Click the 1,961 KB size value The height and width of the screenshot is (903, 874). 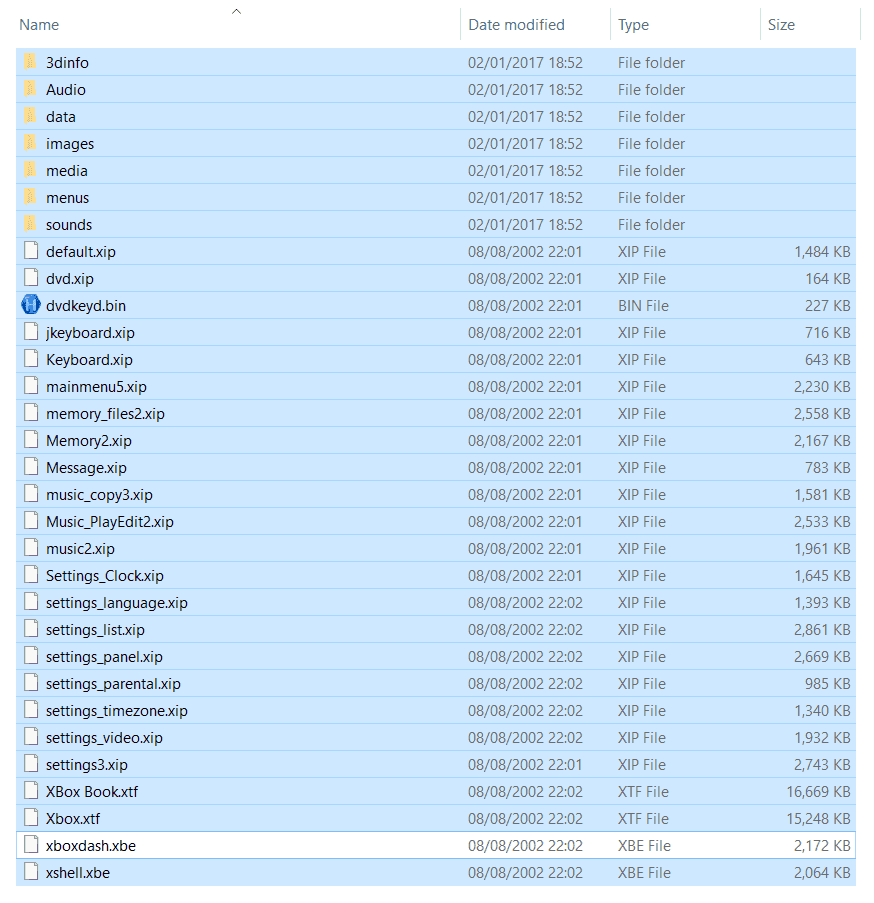coord(822,549)
